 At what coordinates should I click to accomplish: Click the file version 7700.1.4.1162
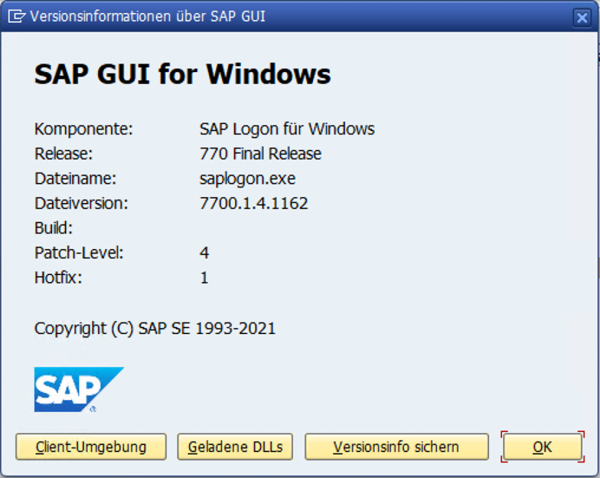click(x=254, y=203)
